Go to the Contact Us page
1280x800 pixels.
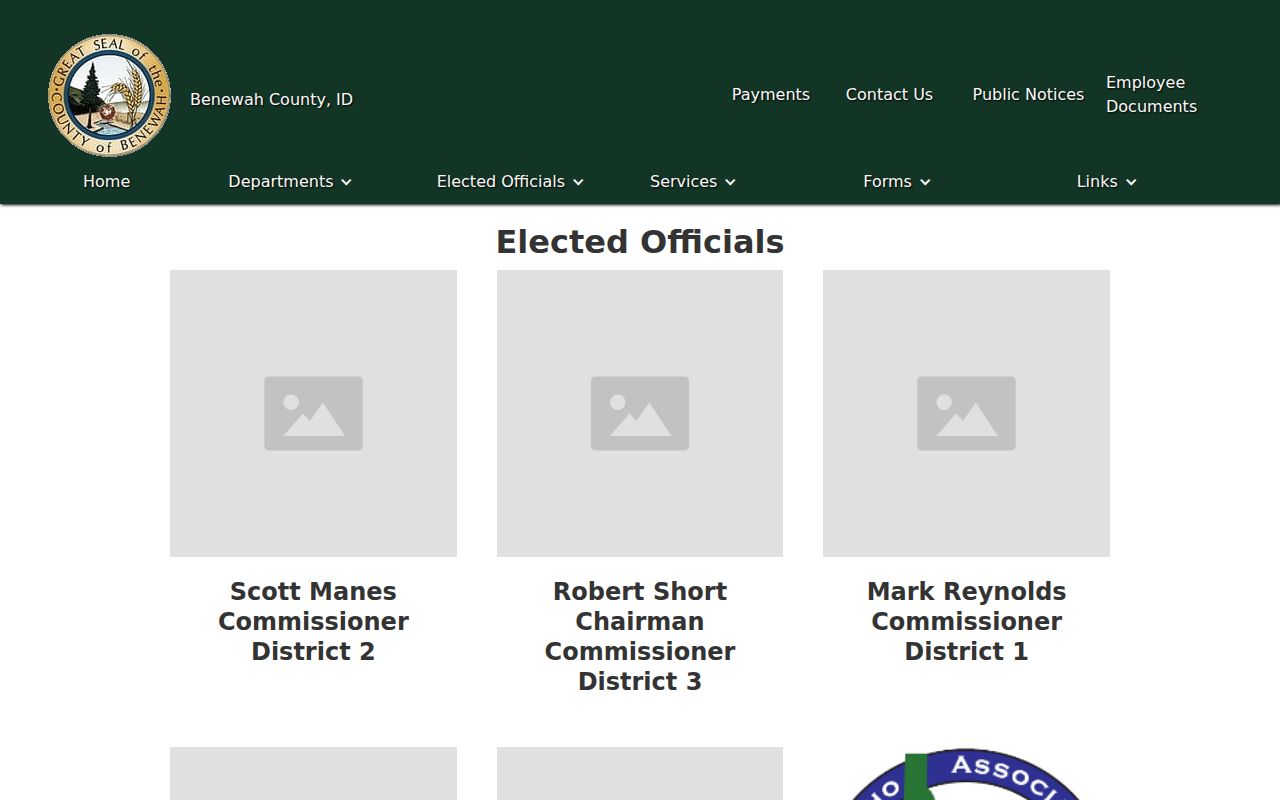click(889, 94)
